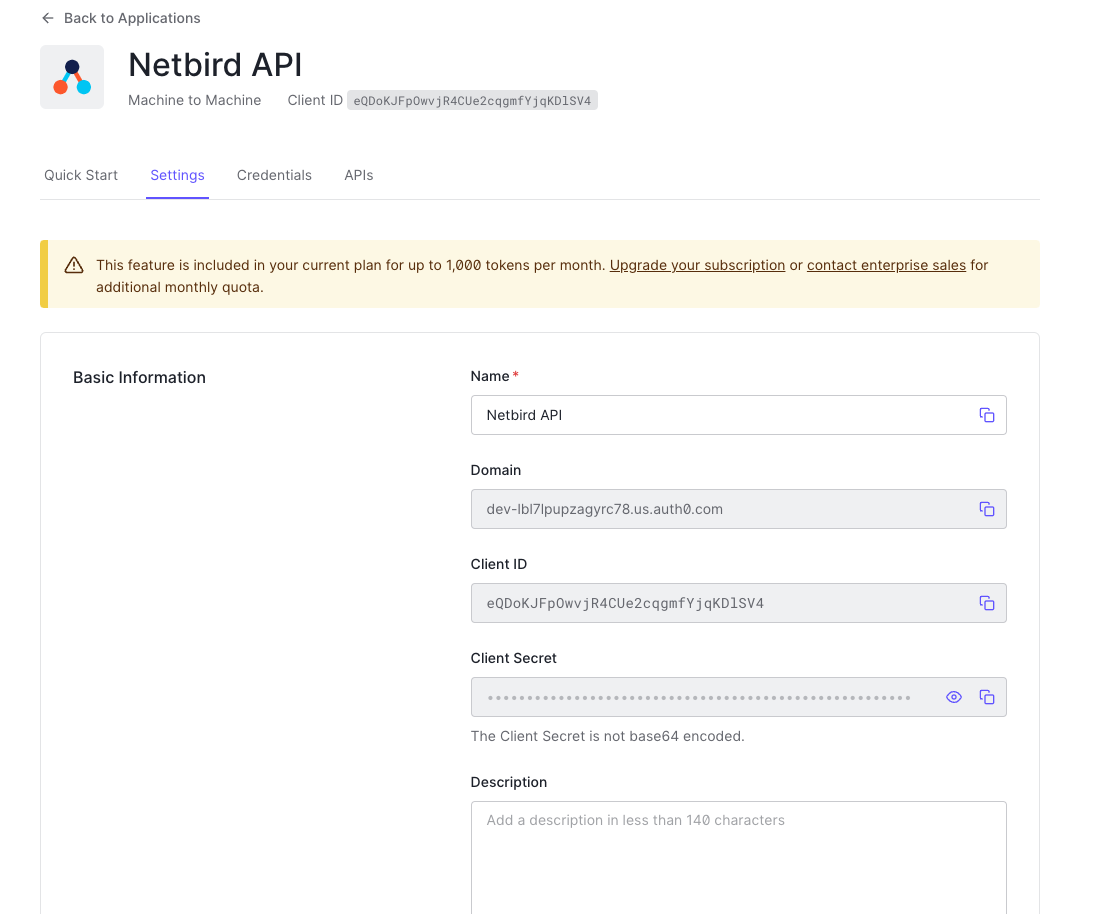Copy the Domain value
This screenshot has width=1119, height=914.
986,509
